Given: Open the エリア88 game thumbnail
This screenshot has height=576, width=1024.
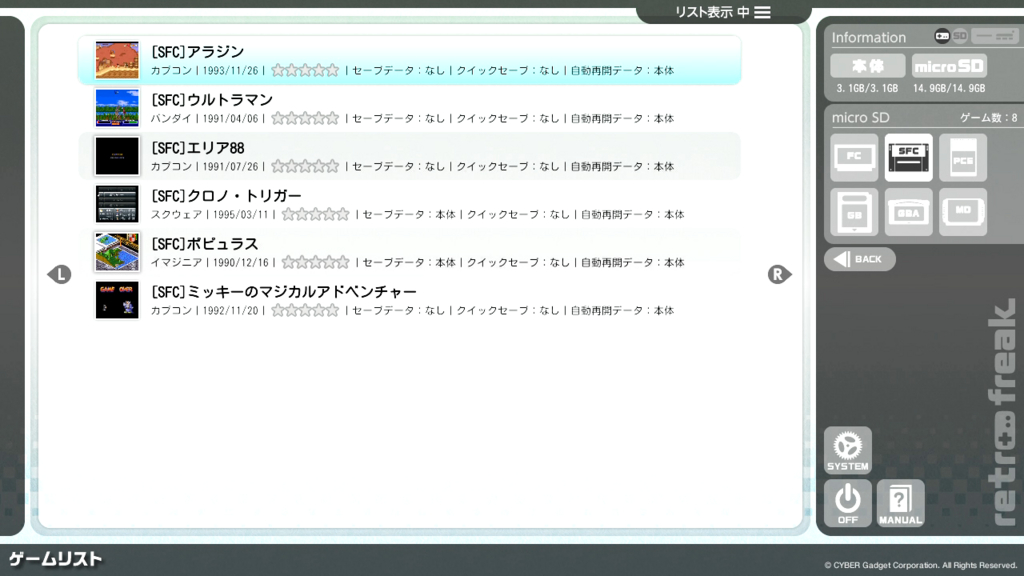Looking at the screenshot, I should 117,156.
